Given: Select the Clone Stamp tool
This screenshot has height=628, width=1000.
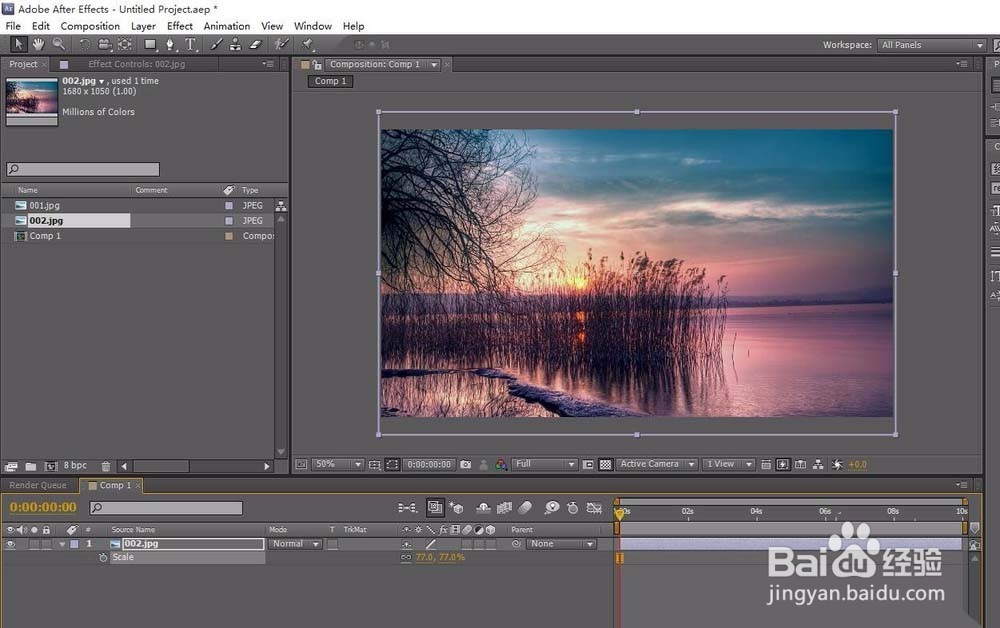Looking at the screenshot, I should coord(236,44).
